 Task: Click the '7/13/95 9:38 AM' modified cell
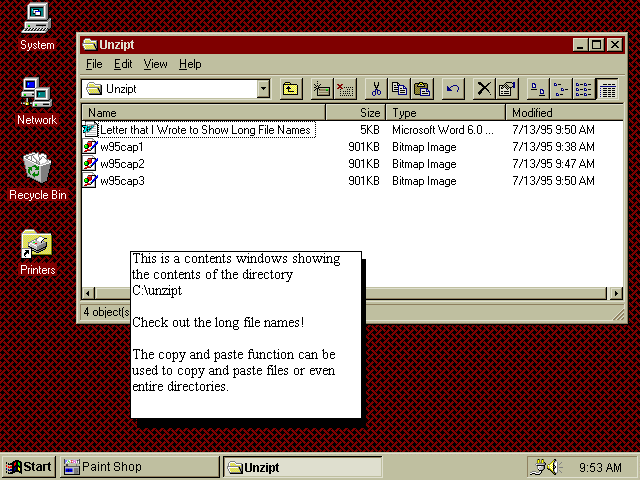[x=553, y=147]
